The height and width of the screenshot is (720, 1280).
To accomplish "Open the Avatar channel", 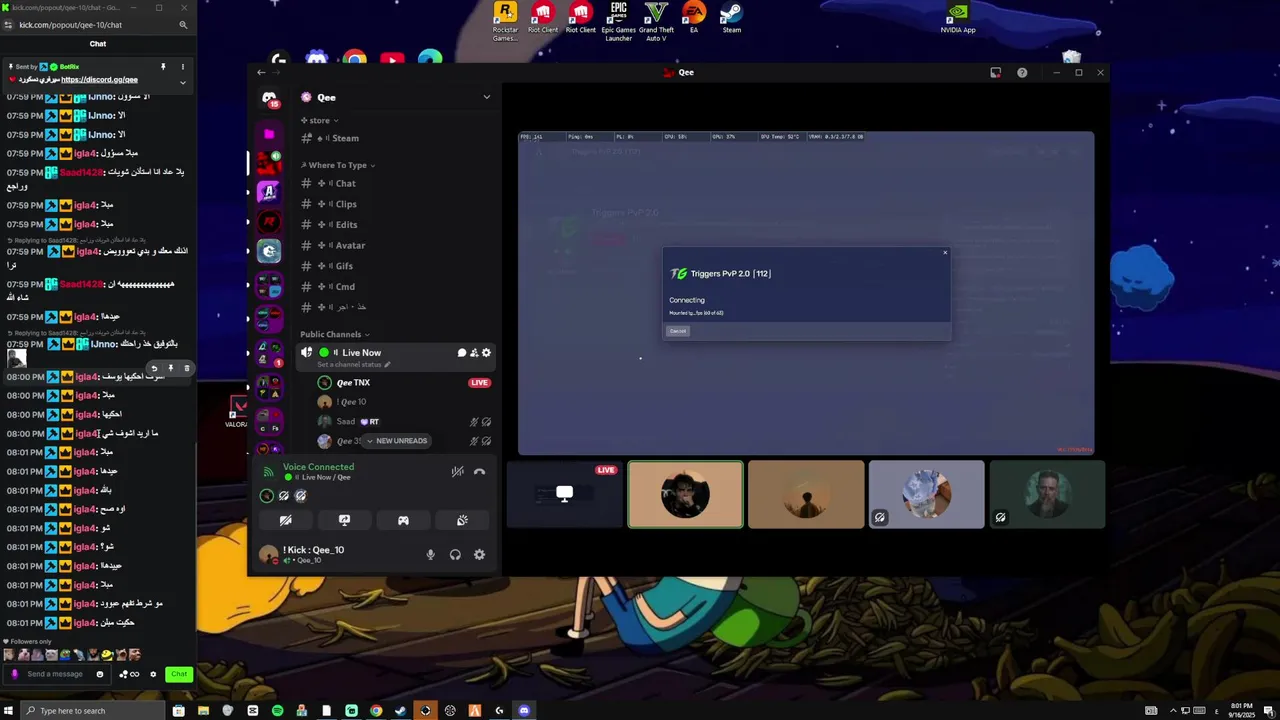I will pyautogui.click(x=396, y=245).
